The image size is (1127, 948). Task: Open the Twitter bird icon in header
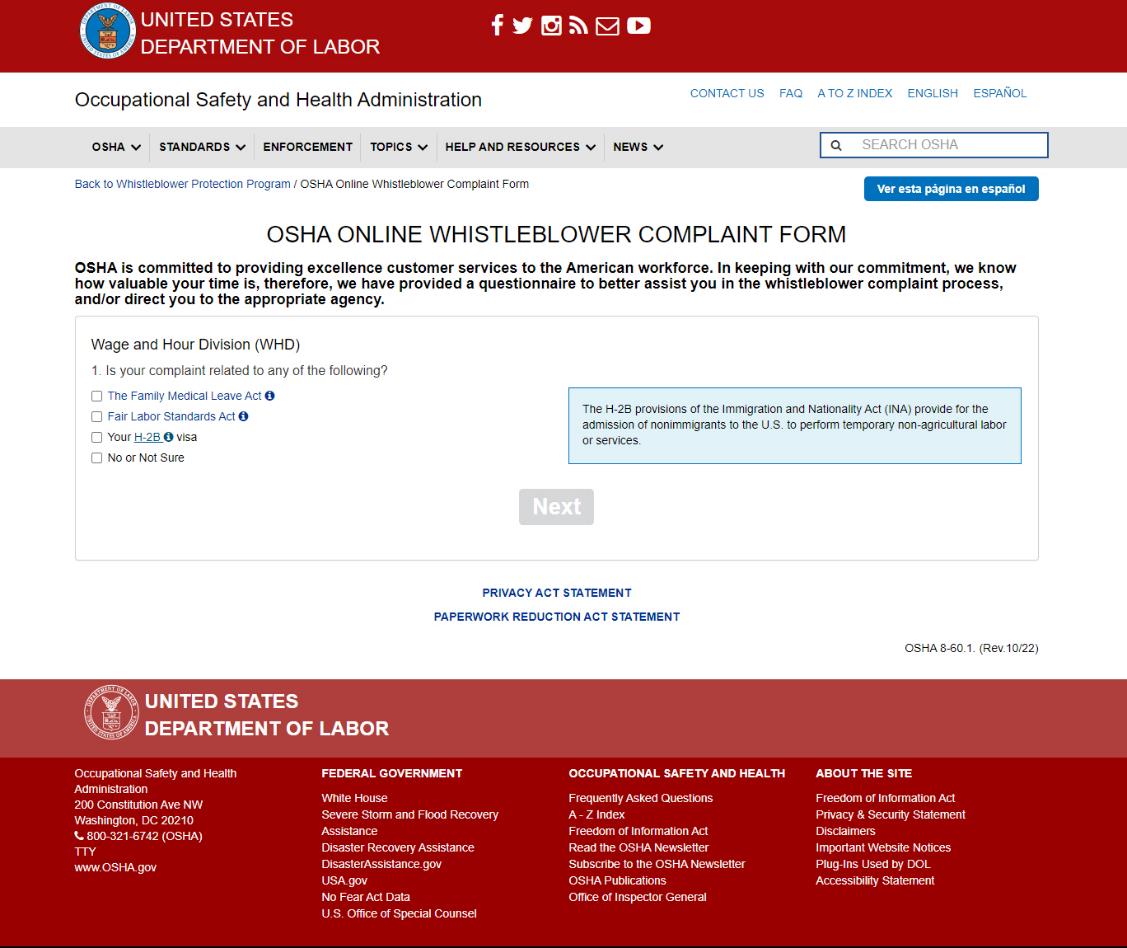tap(523, 26)
